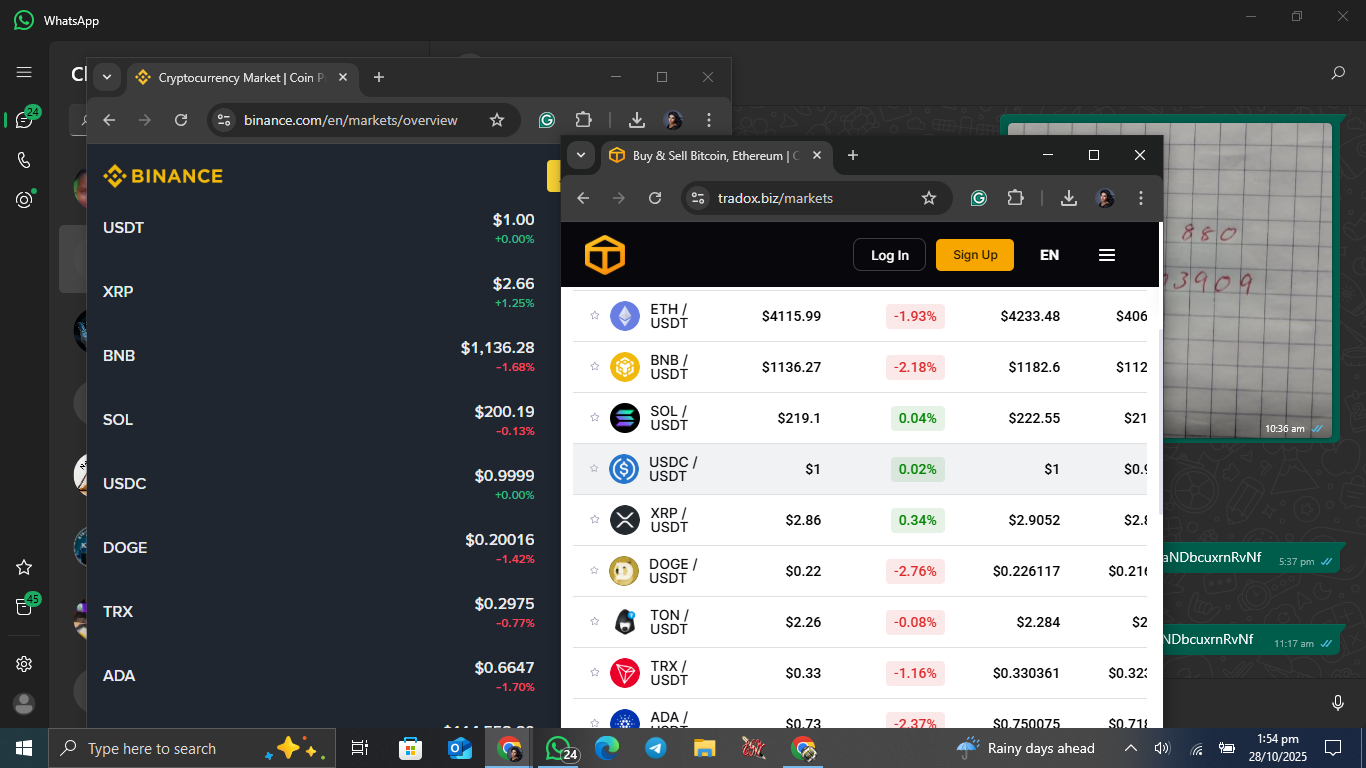Screen dimensions: 1366x768
Task: Click the Windows Start button
Action: [24, 748]
